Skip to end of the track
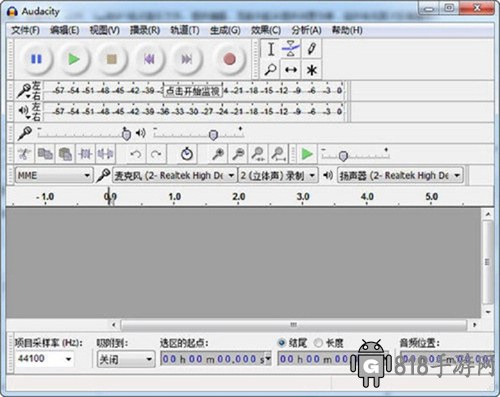 pyautogui.click(x=187, y=59)
